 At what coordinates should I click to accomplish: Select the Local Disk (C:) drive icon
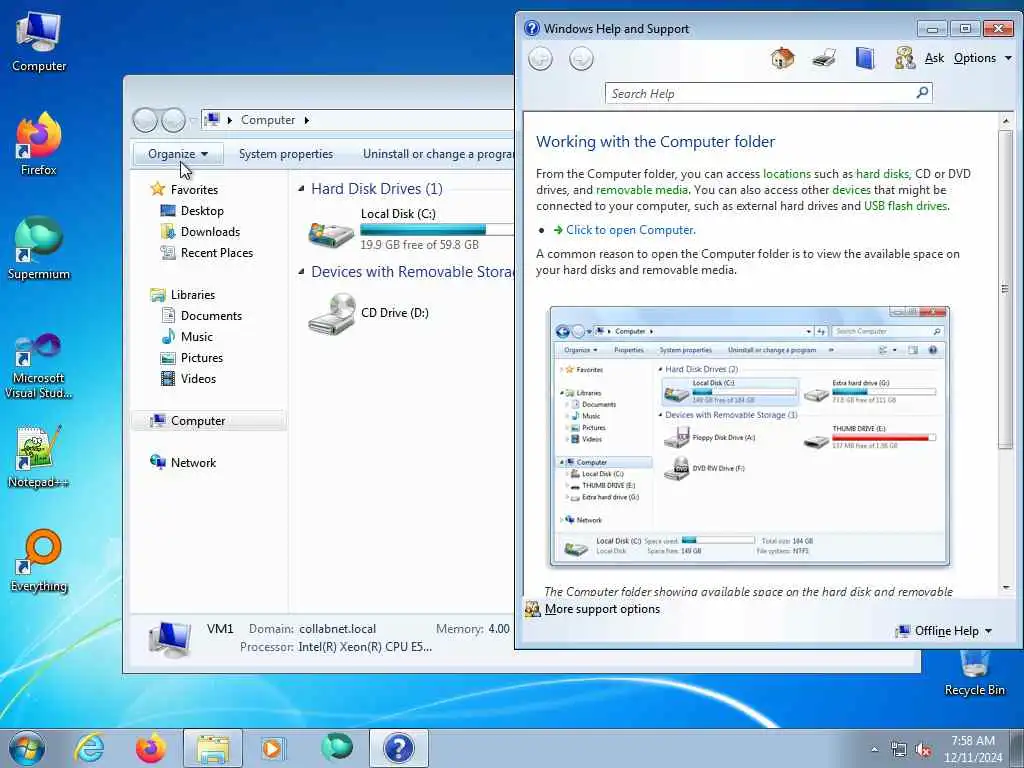coord(331,233)
